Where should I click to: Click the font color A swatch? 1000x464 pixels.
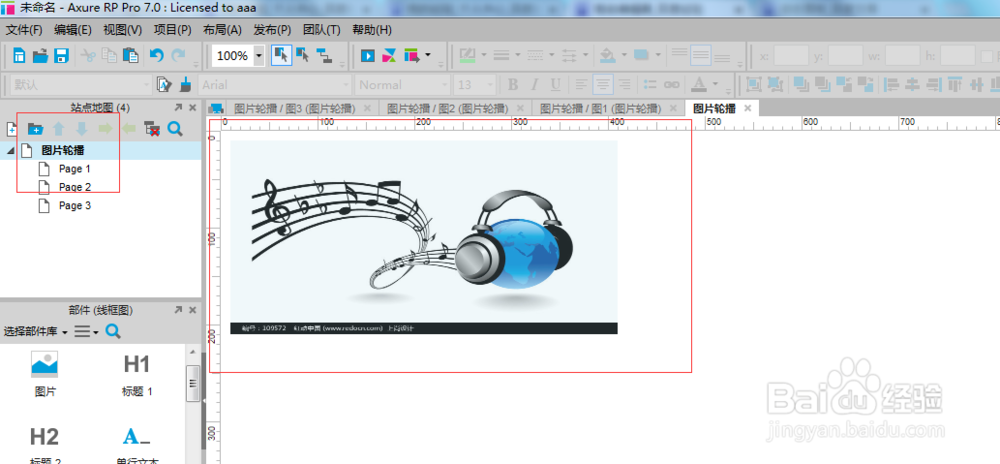(x=699, y=84)
